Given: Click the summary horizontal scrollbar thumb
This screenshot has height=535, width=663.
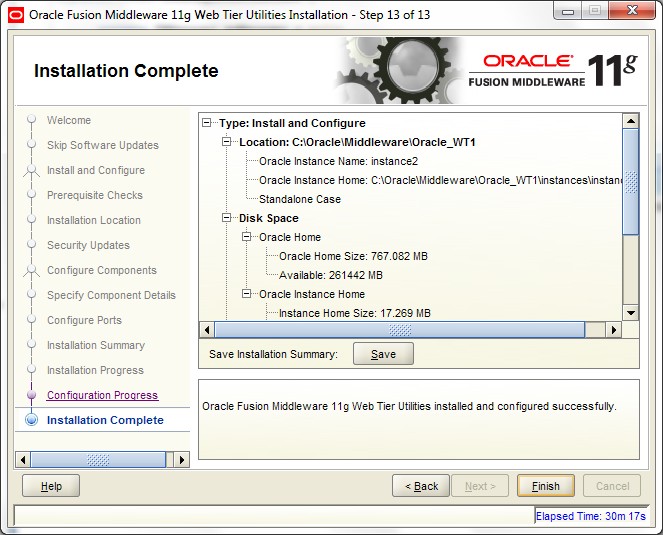Looking at the screenshot, I should (400, 329).
